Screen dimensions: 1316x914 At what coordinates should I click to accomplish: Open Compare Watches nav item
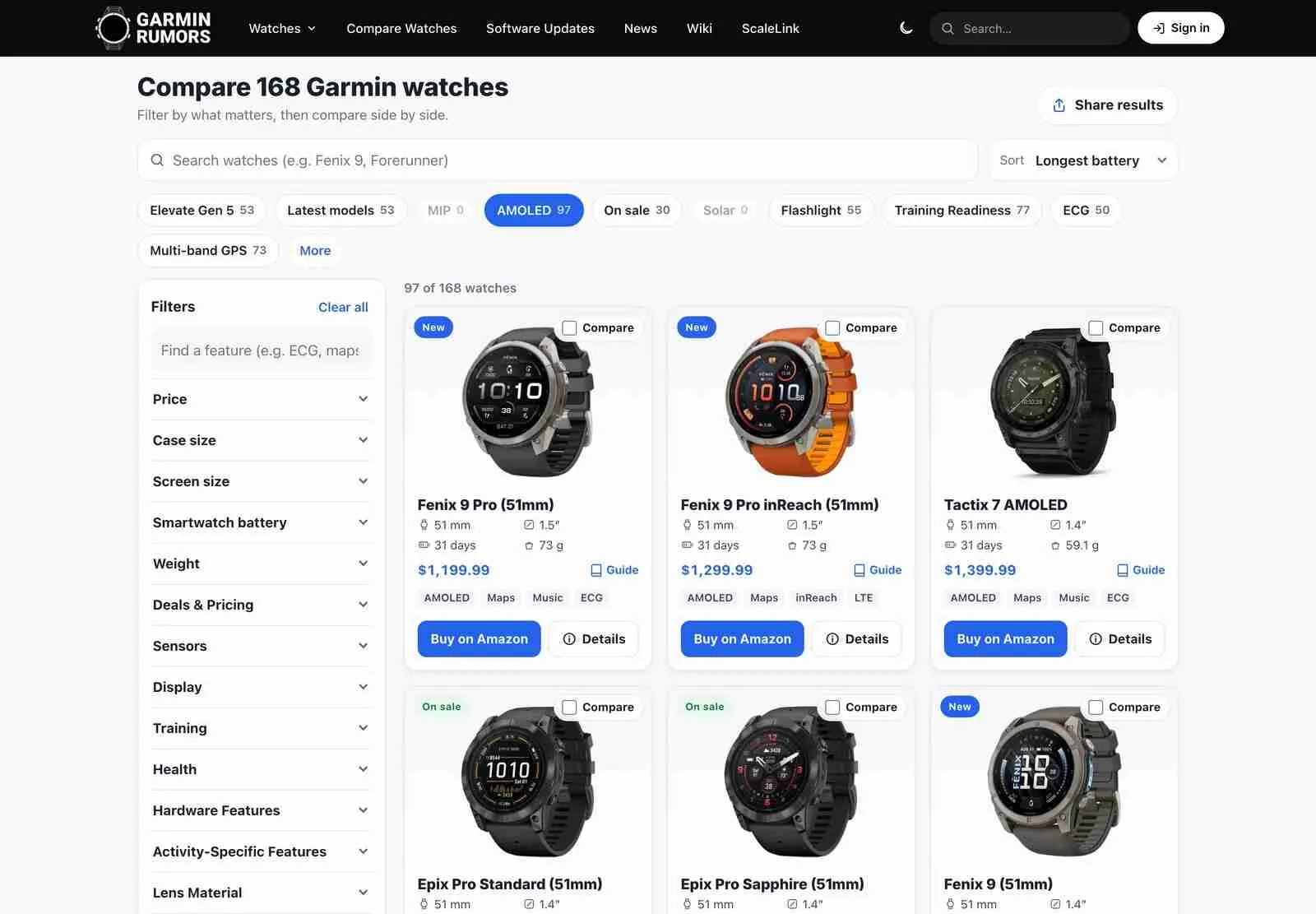coord(401,28)
